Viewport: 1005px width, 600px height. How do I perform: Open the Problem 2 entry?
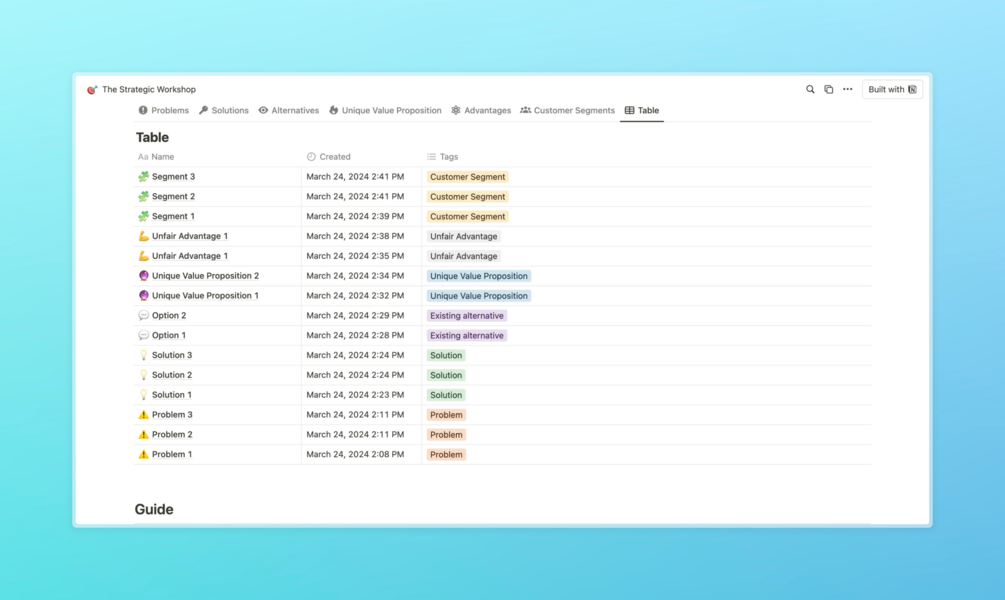[x=172, y=435]
